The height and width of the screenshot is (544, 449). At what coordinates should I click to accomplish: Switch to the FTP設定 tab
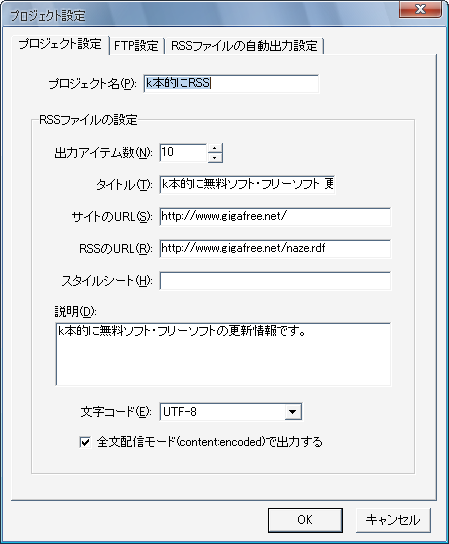(136, 46)
